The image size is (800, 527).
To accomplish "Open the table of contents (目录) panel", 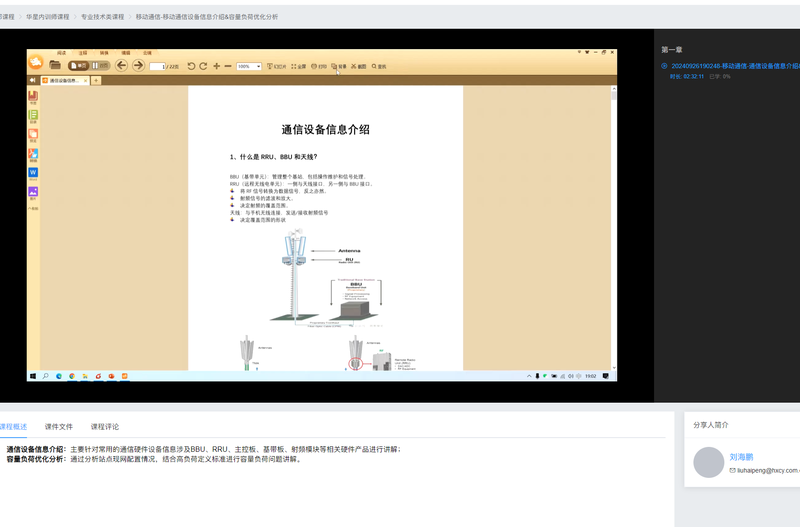I will pyautogui.click(x=33, y=116).
